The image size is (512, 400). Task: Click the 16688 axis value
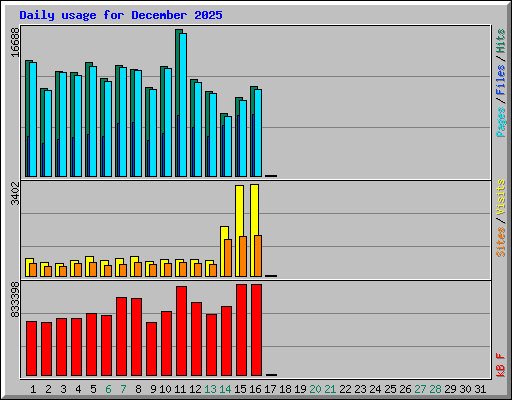pyautogui.click(x=15, y=42)
